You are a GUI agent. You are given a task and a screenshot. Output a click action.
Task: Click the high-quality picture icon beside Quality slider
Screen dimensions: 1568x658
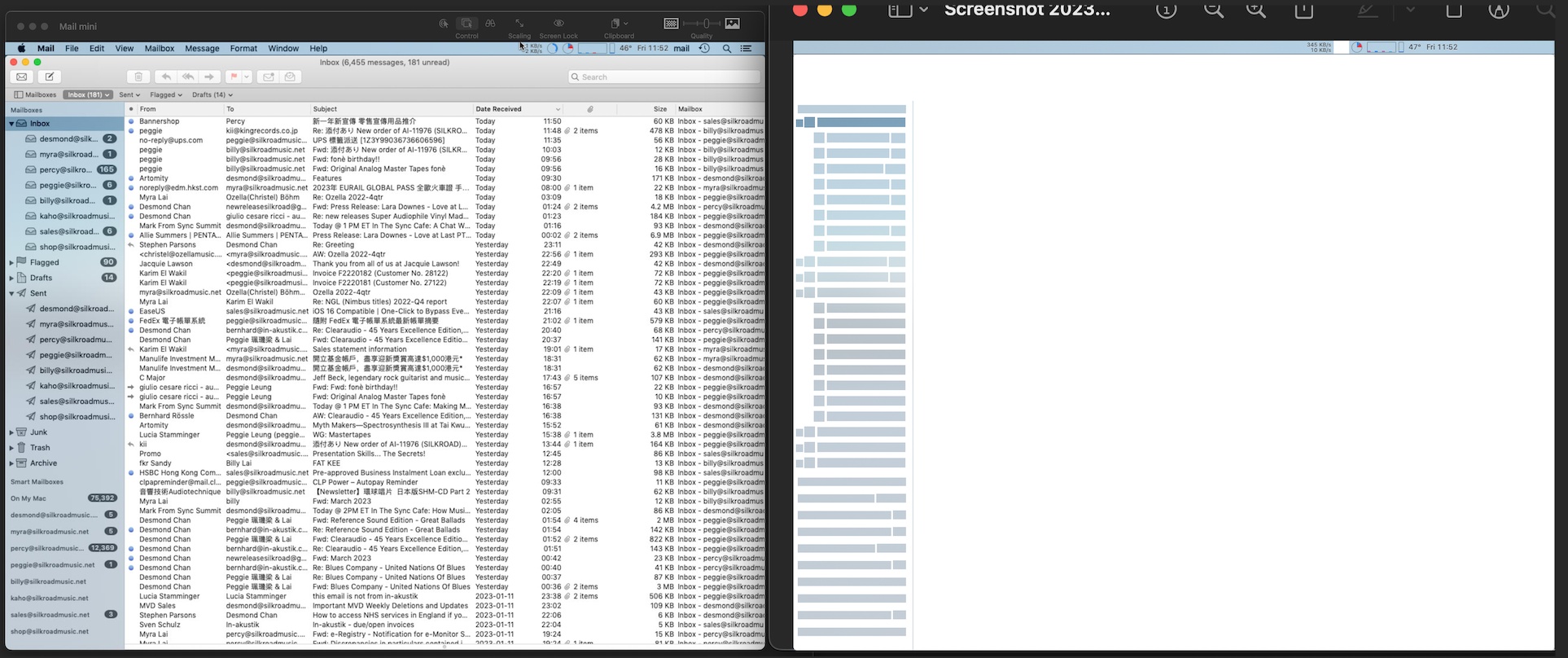733,24
